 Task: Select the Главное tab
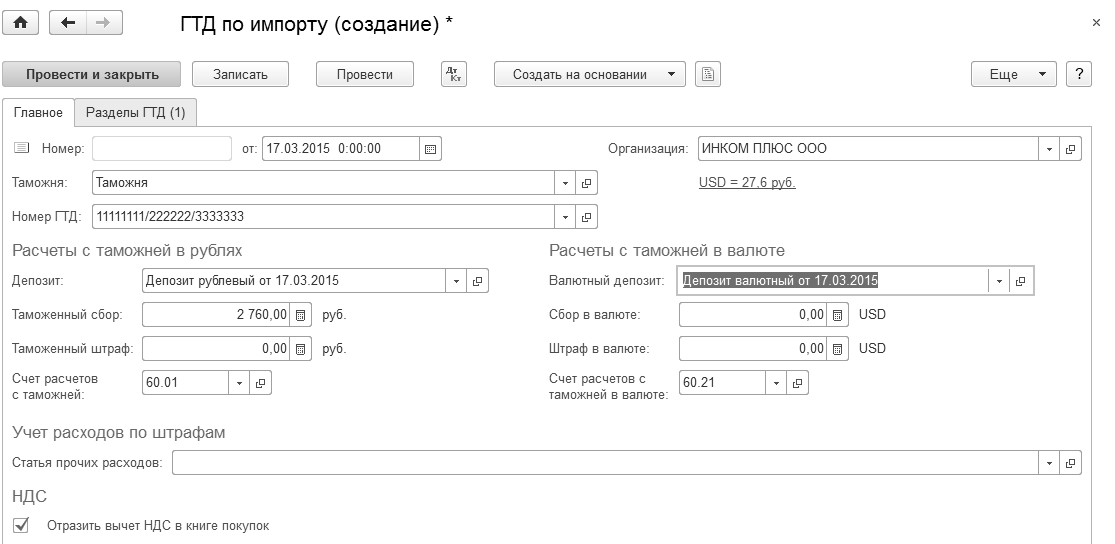point(38,112)
